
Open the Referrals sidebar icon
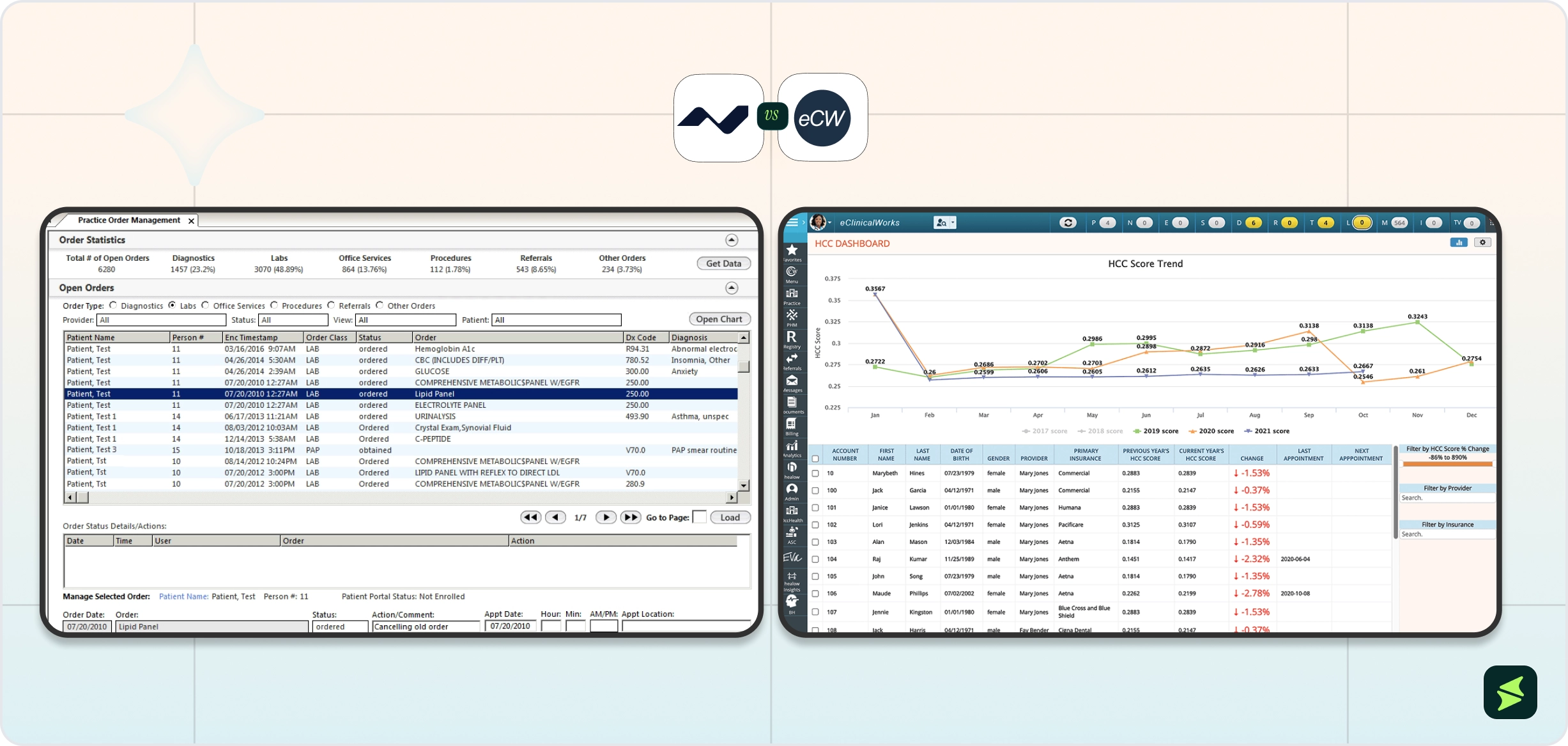pyautogui.click(x=792, y=361)
